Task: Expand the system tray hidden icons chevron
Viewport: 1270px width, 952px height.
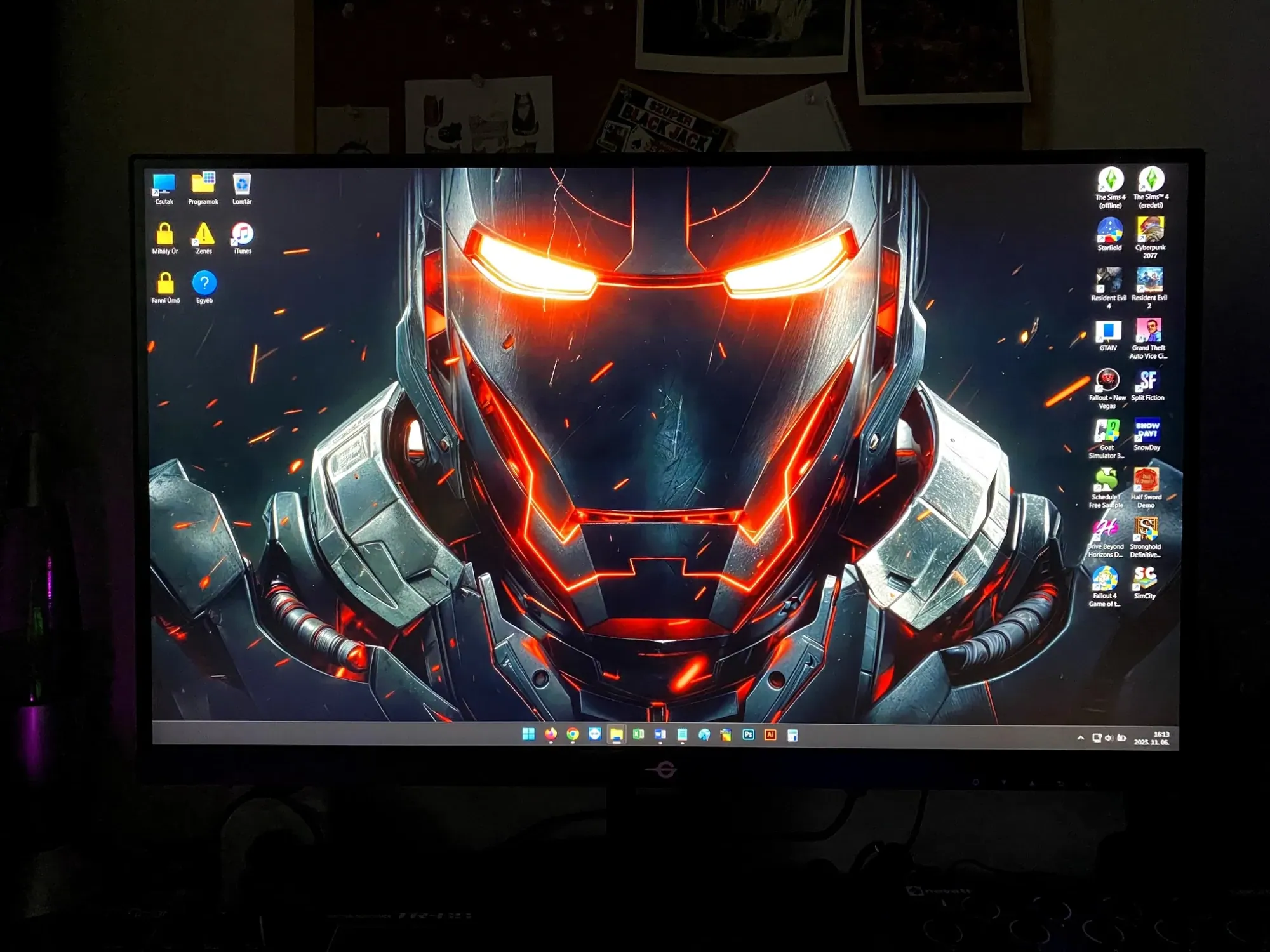Action: click(1080, 737)
